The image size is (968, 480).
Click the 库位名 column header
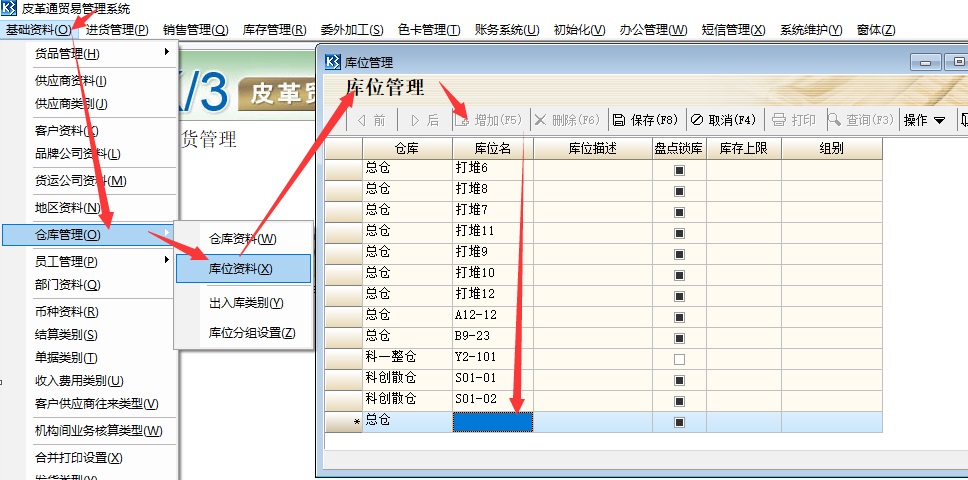pyautogui.click(x=493, y=149)
